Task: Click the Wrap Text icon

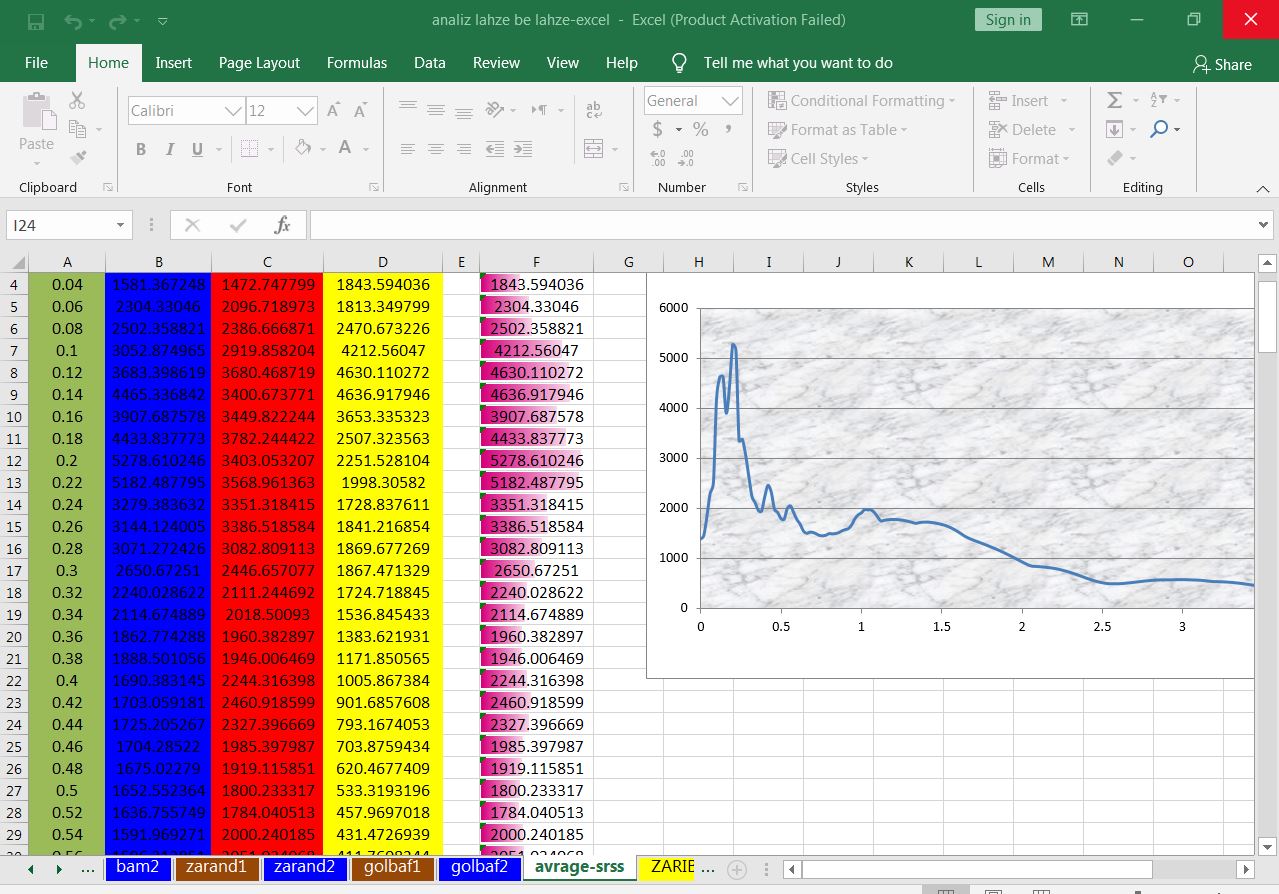Action: point(593,110)
